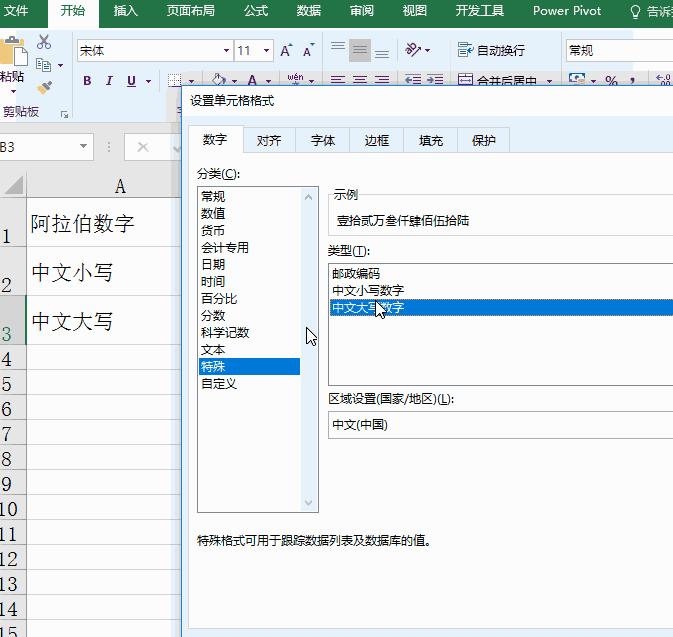Screen dimensions: 673x637
Task: Switch to the 边框 dialog tab
Action: click(x=376, y=140)
